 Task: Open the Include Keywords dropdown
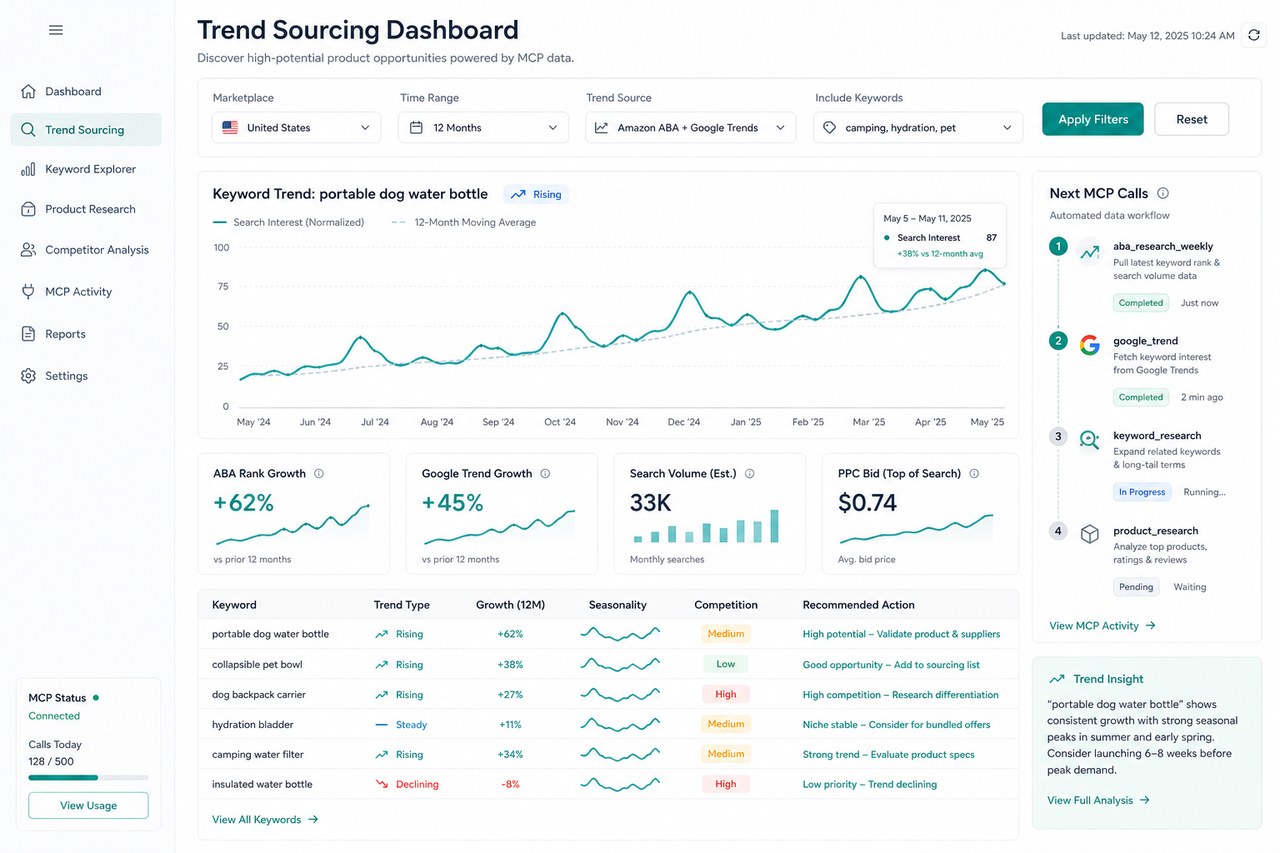tap(918, 128)
